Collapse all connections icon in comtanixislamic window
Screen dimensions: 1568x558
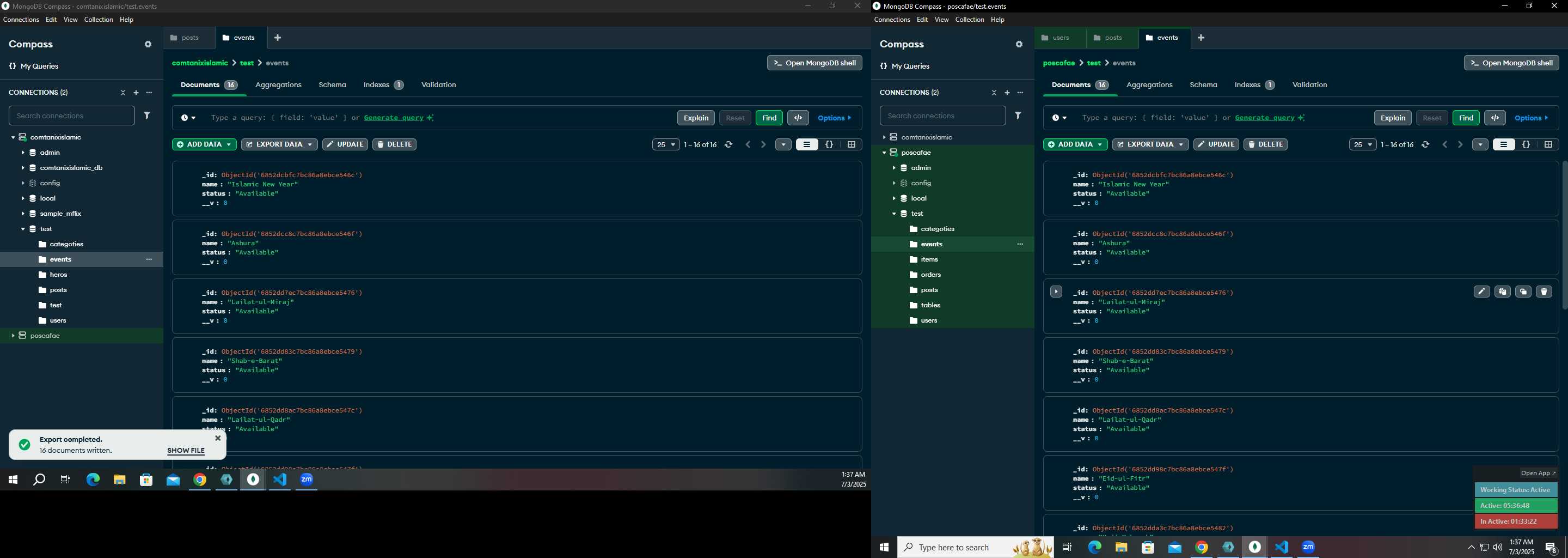coord(123,93)
